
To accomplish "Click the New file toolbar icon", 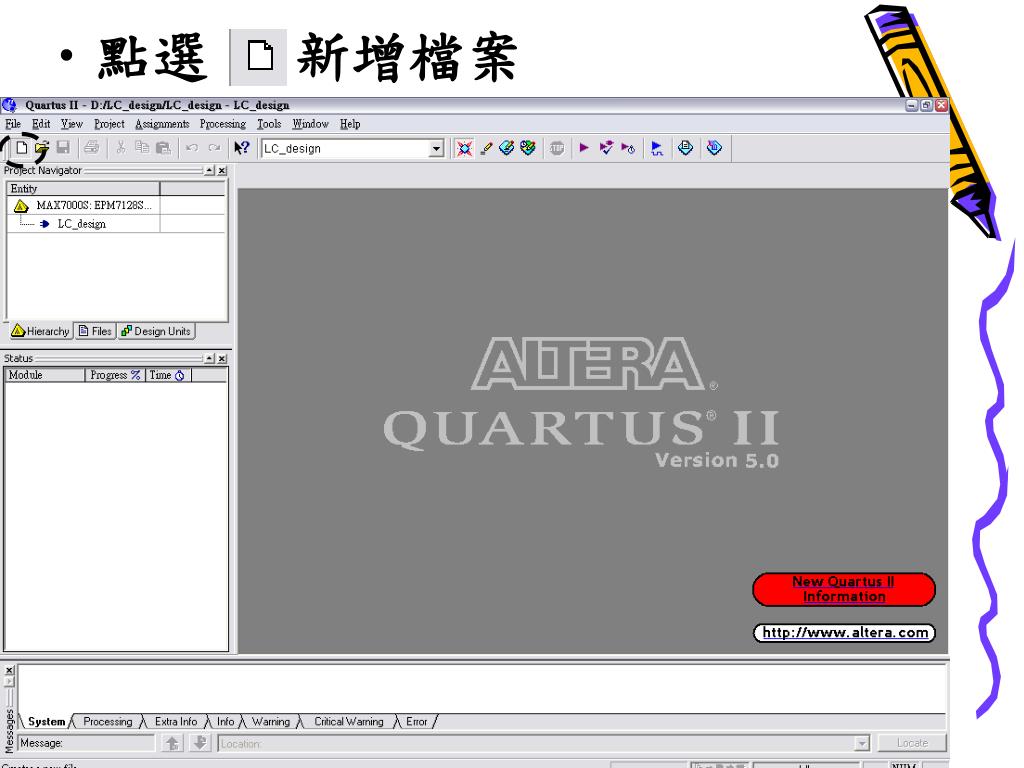I will click(x=22, y=148).
